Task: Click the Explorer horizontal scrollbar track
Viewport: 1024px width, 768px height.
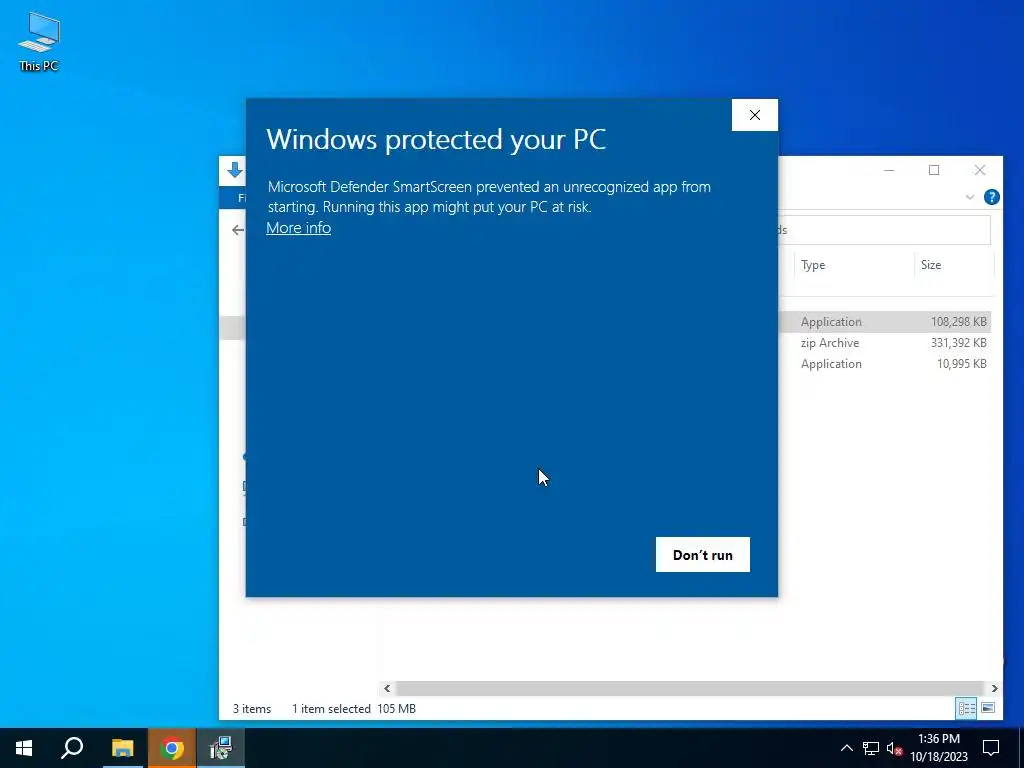Action: coord(690,688)
